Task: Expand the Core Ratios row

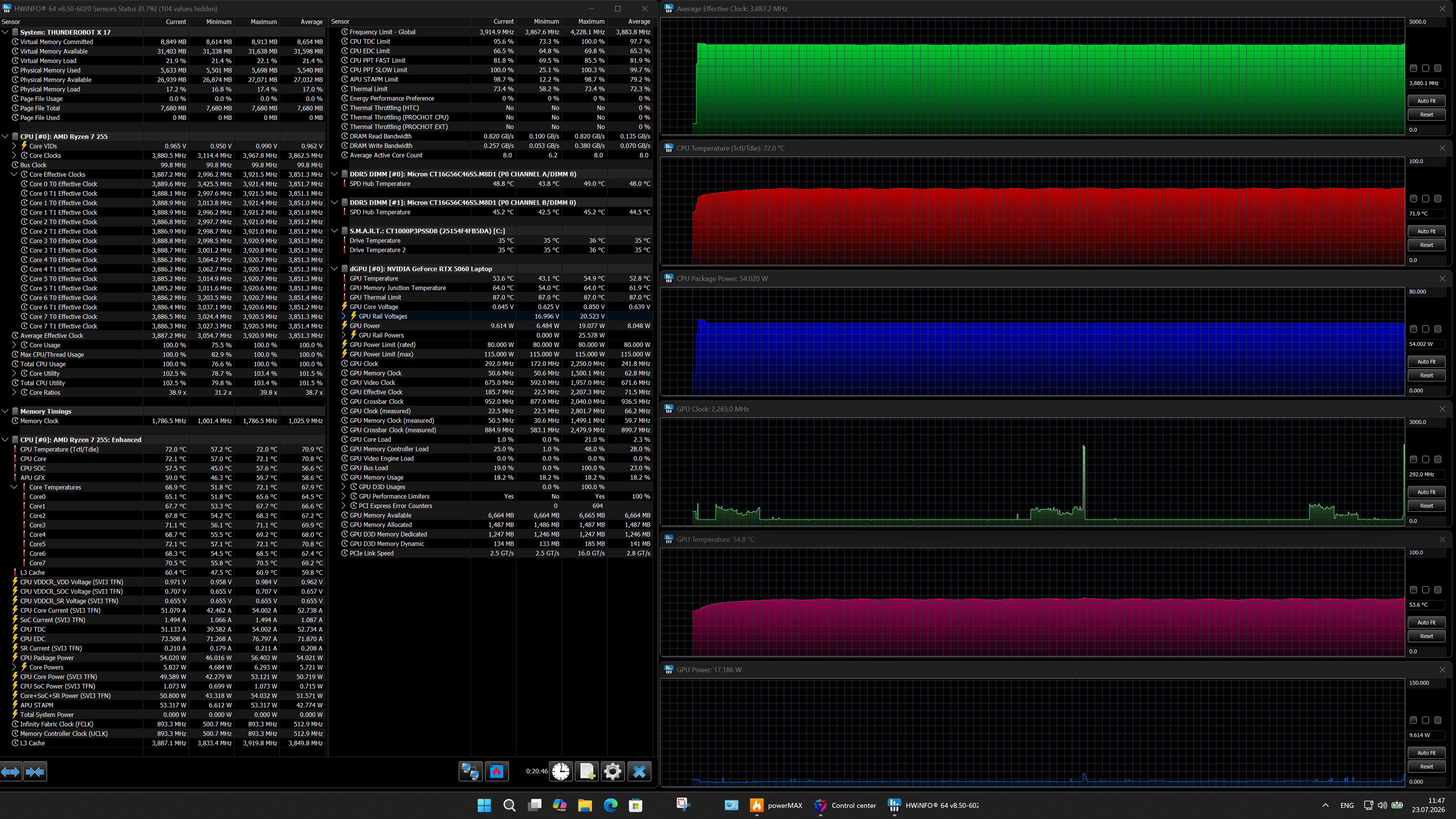Action: (15, 393)
